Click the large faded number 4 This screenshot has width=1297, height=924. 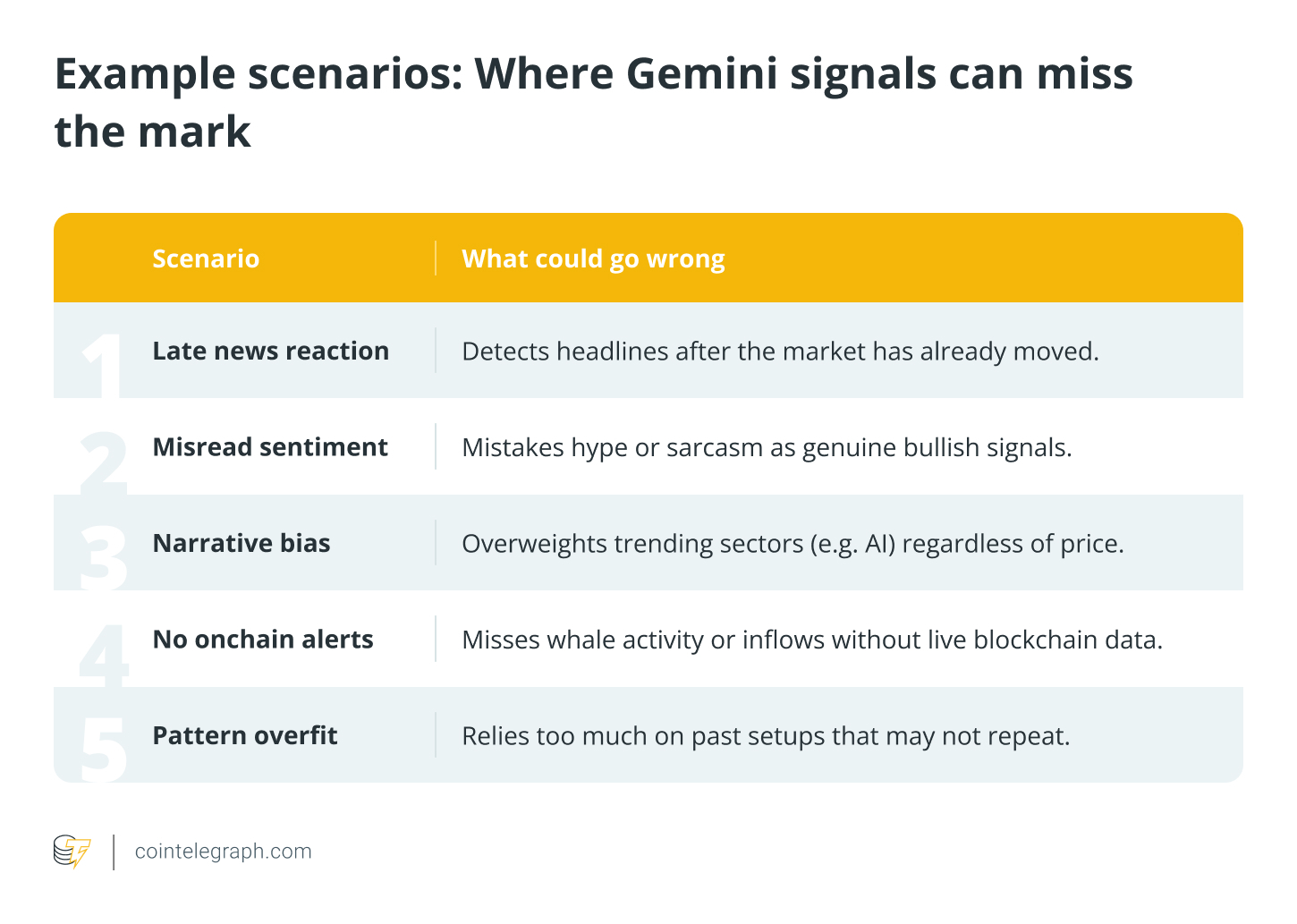coord(104,654)
